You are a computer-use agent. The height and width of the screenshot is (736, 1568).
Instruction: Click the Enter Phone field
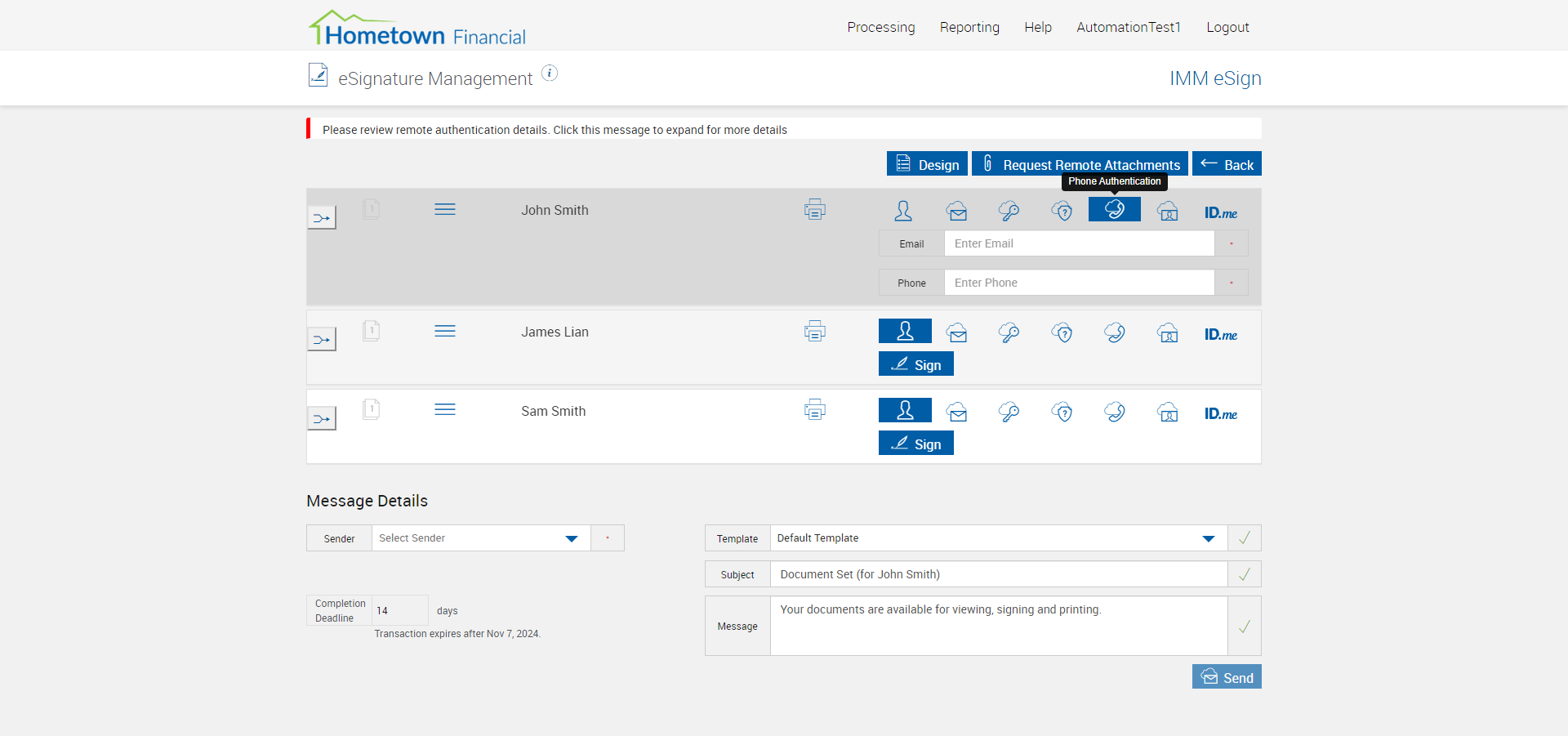click(x=1080, y=283)
